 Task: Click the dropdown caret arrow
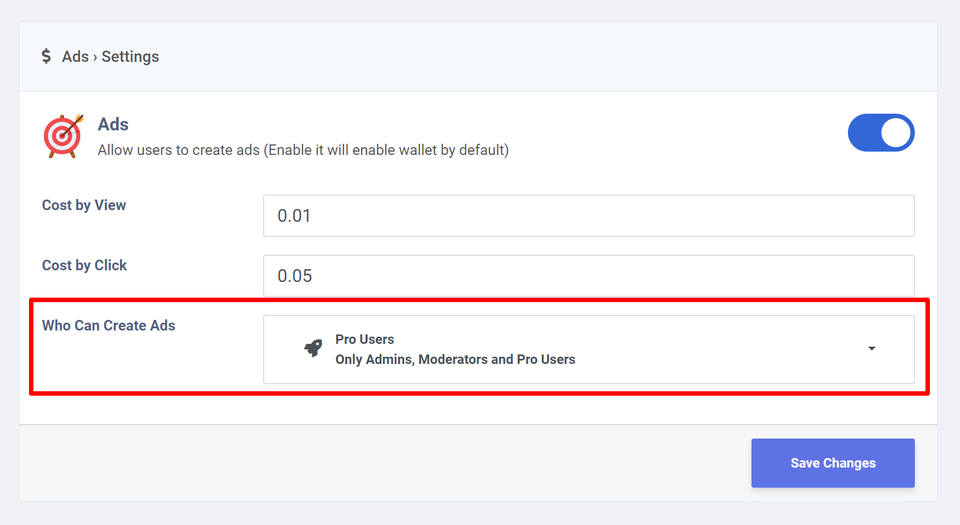click(x=872, y=349)
